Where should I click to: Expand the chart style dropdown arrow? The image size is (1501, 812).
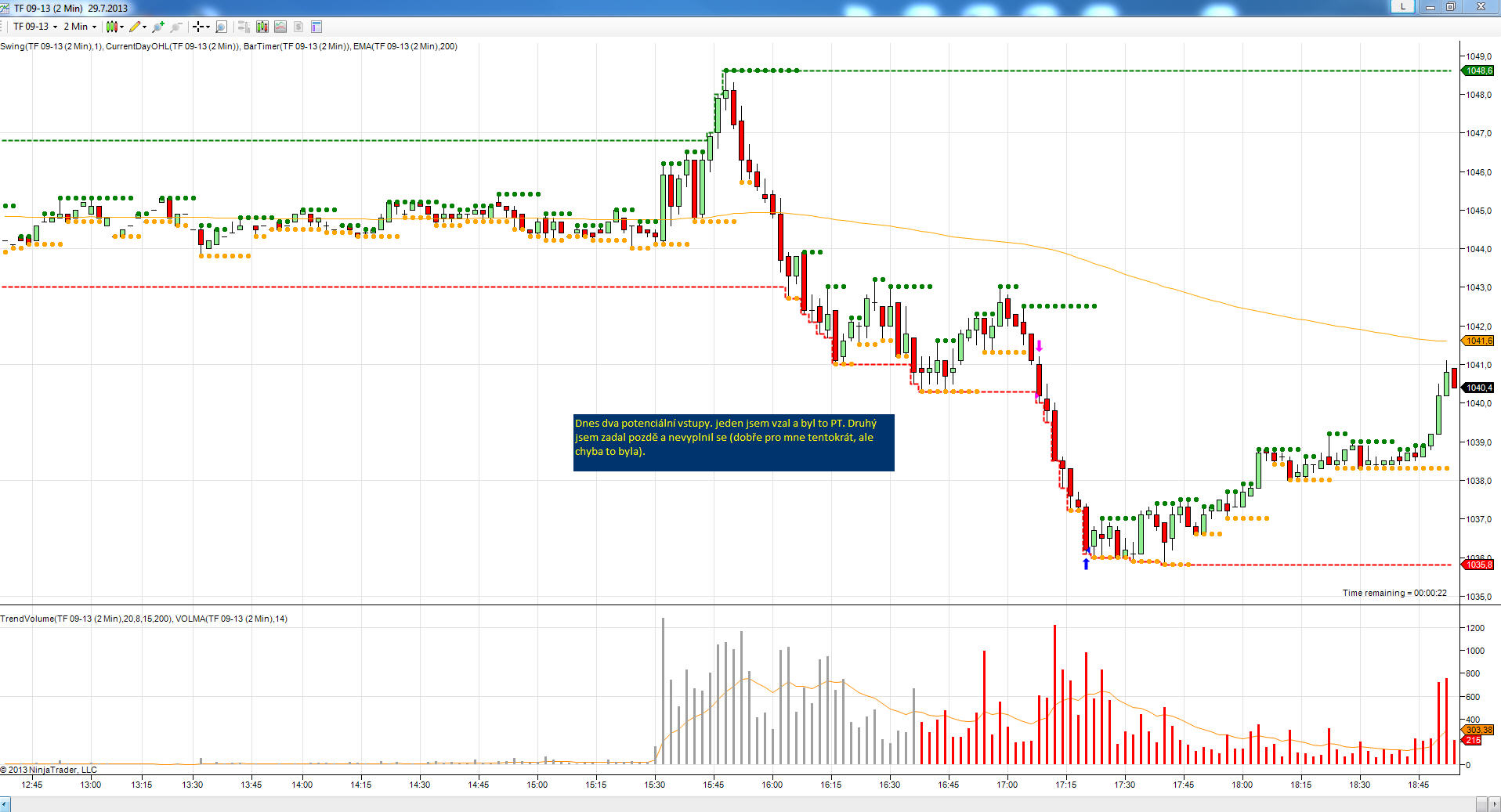tap(122, 27)
